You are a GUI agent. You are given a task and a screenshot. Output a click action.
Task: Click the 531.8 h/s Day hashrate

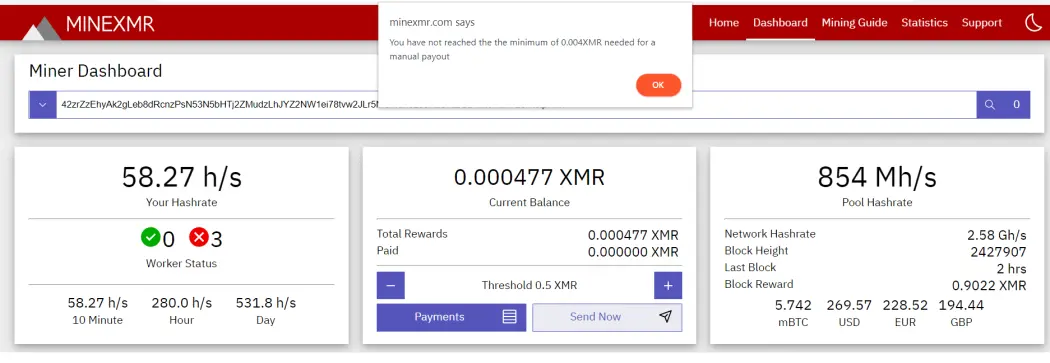[x=266, y=303]
